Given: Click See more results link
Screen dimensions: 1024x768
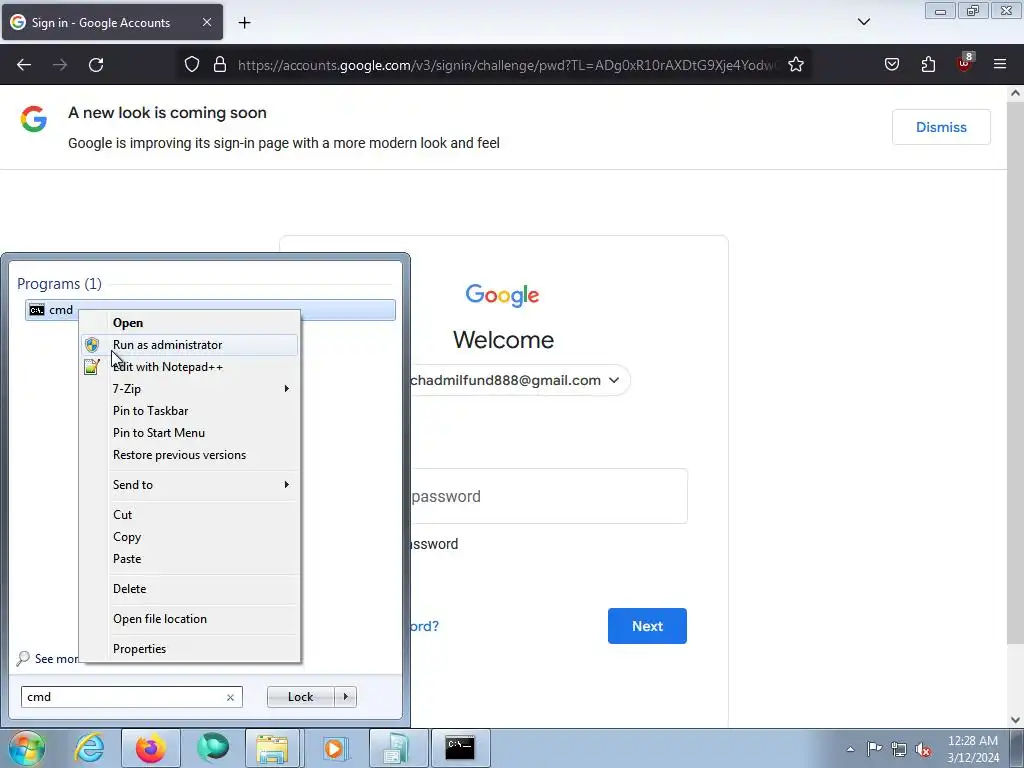Looking at the screenshot, I should tap(48, 659).
